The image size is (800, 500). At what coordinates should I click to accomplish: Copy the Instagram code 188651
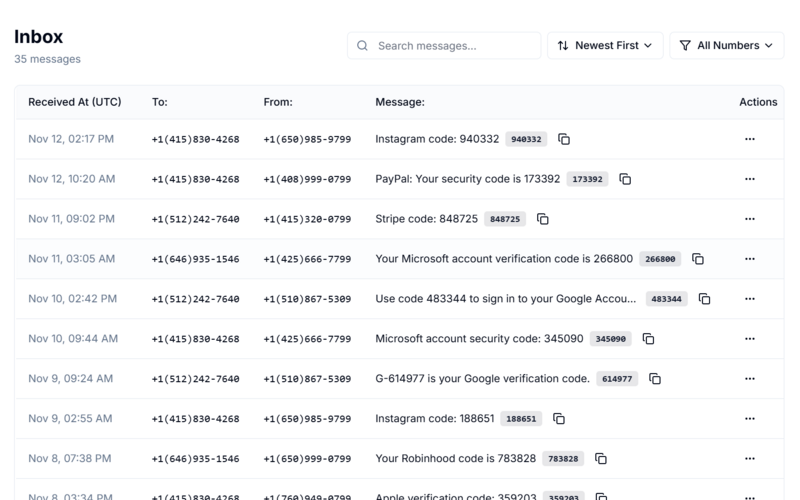click(x=559, y=419)
